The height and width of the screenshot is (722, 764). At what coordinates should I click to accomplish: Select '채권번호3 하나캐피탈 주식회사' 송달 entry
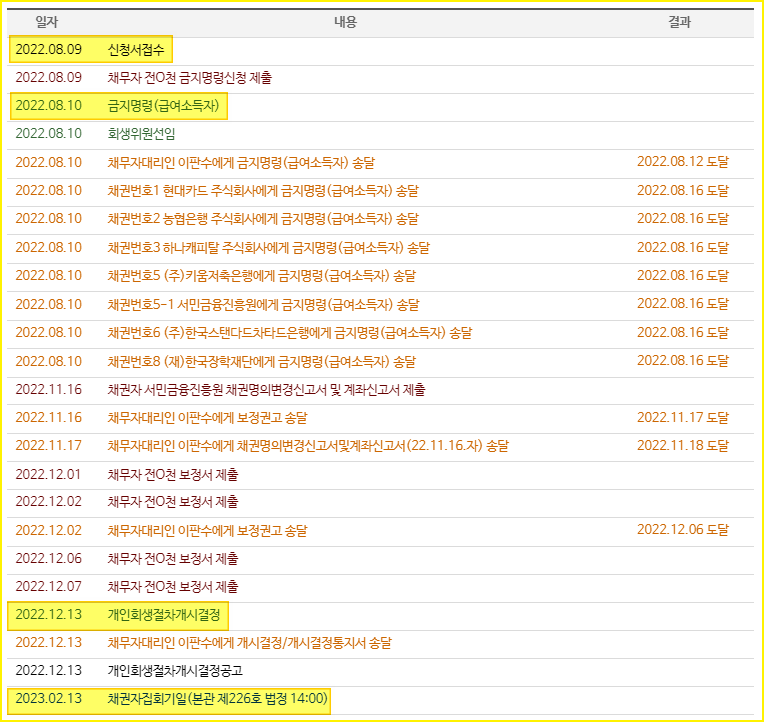pyautogui.click(x=268, y=247)
